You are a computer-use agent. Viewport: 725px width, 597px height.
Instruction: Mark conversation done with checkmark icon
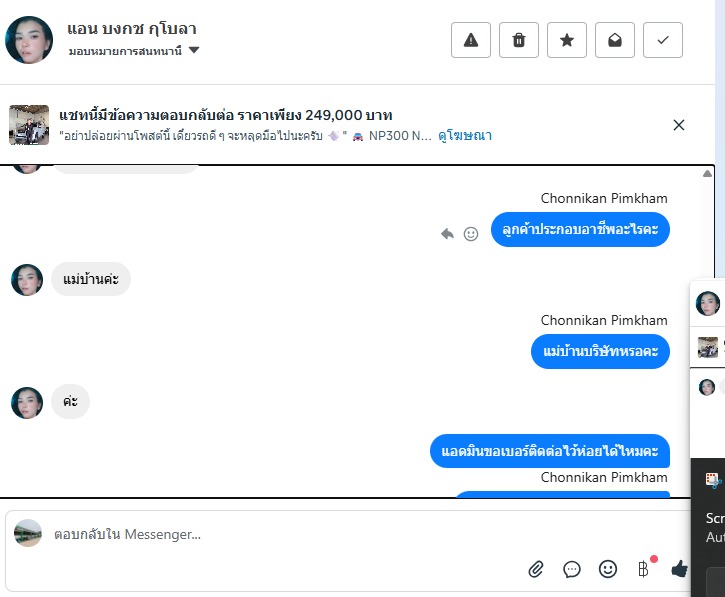pos(663,40)
